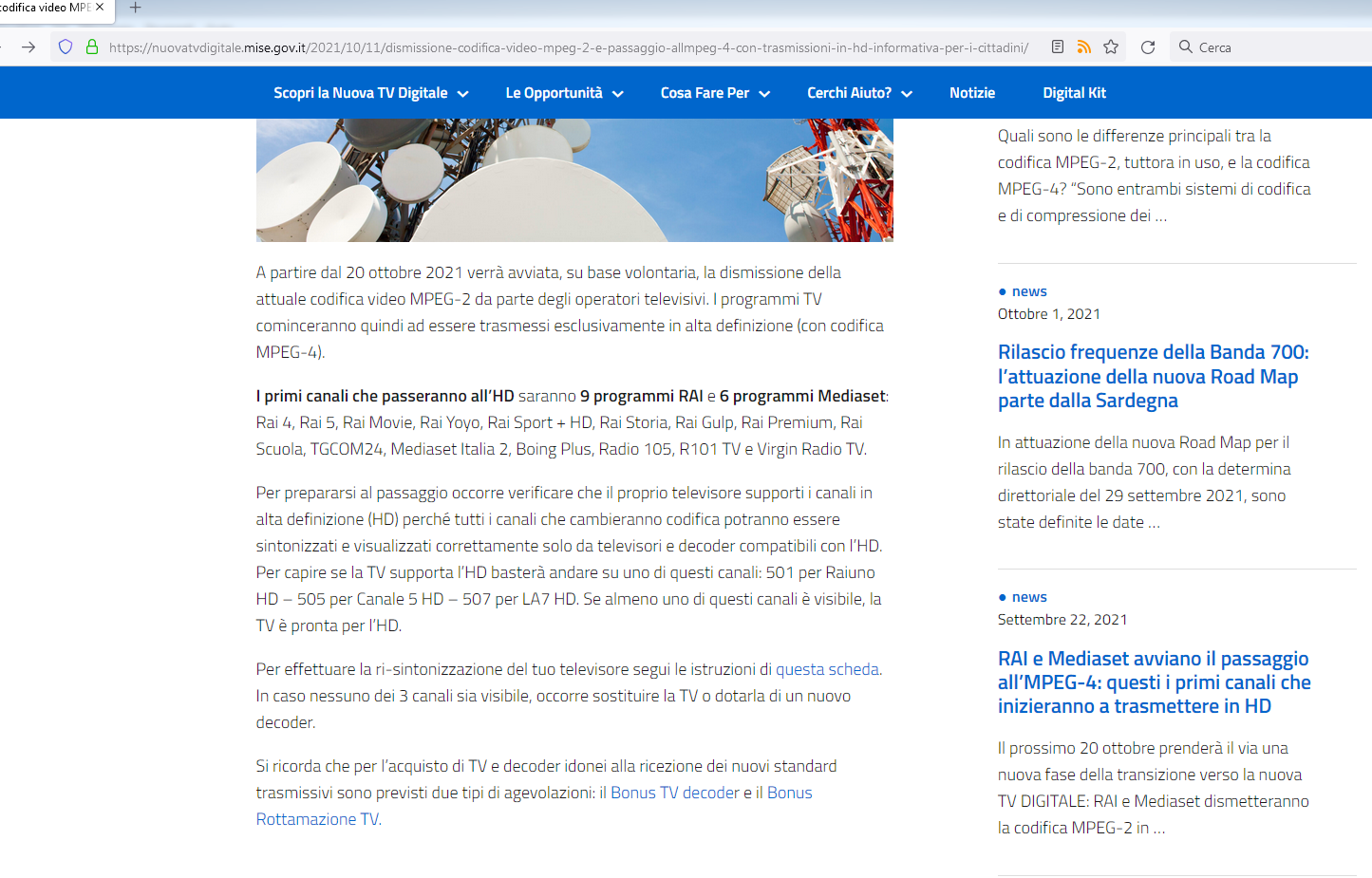Select the 'codifica video MPE' tab title
The width and height of the screenshot is (1372, 878).
[x=46, y=8]
